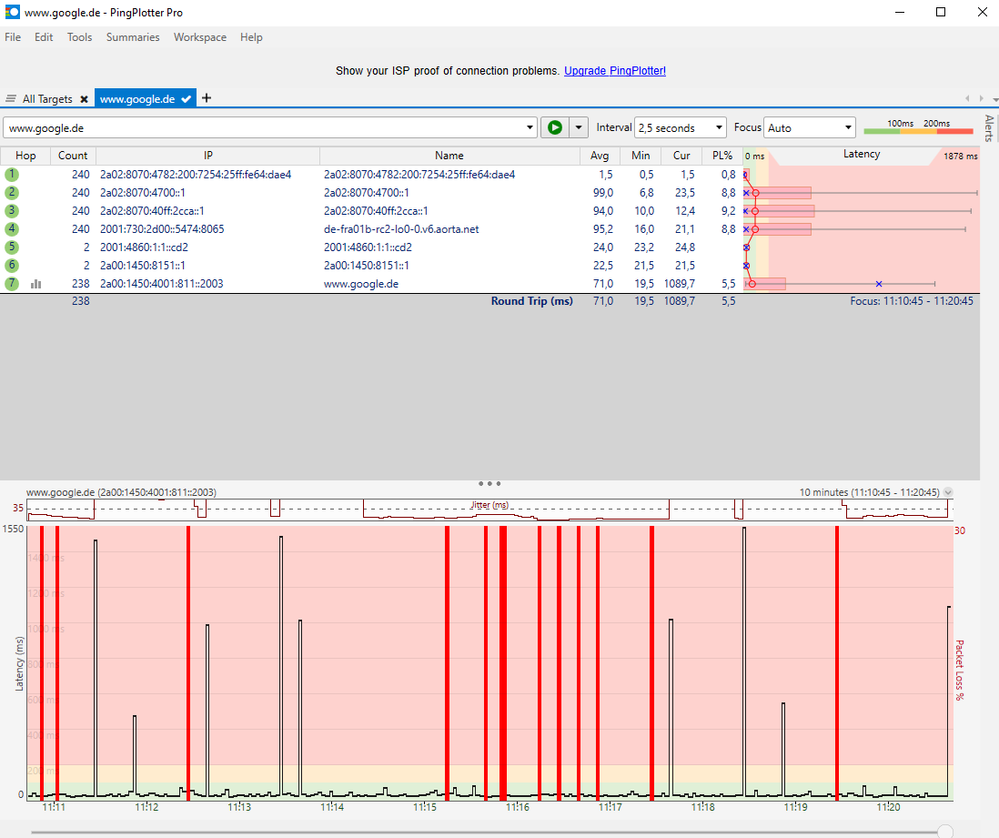
Task: Open the dropdown arrow beside the play button
Action: pos(578,127)
